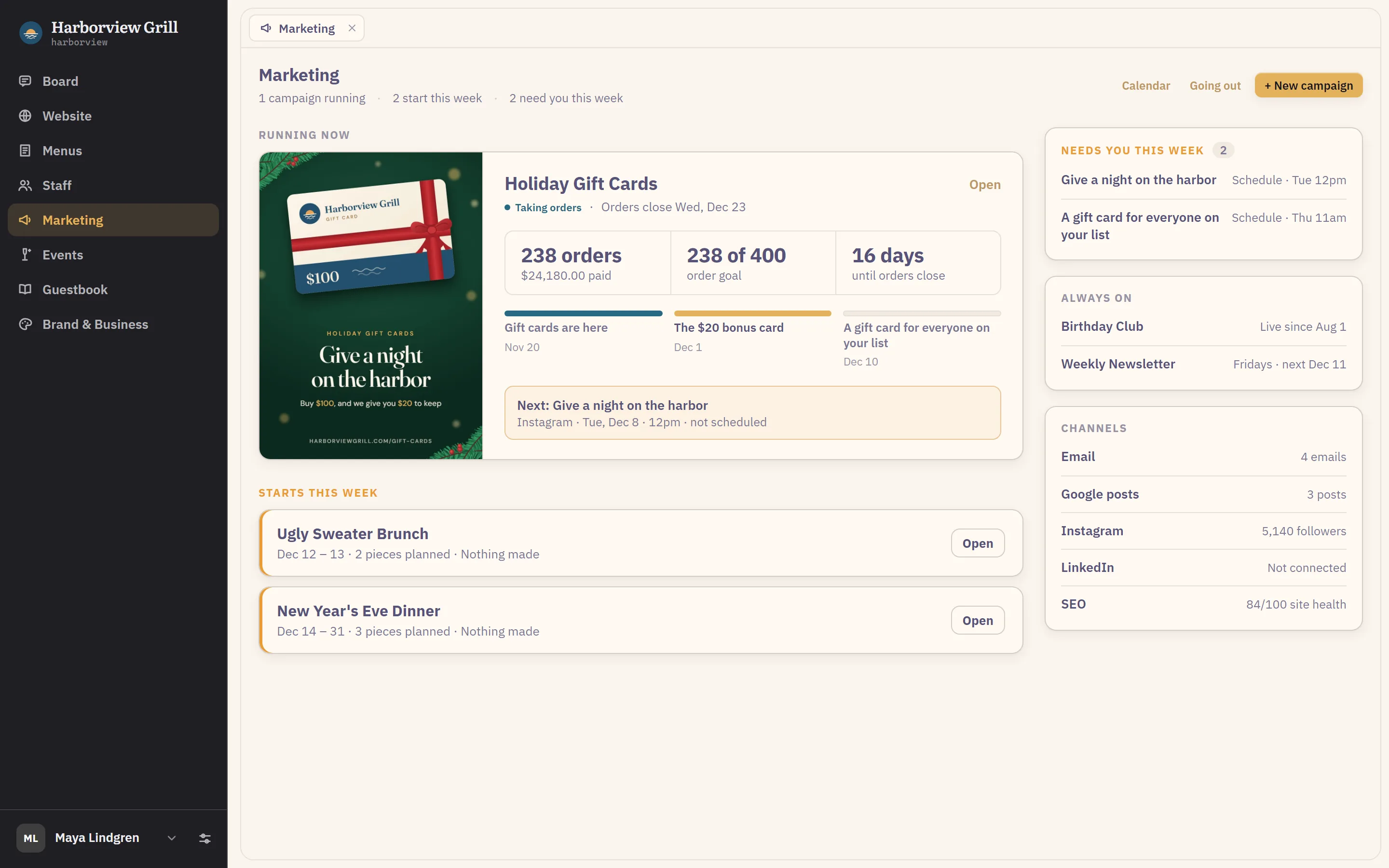
Task: Open the Instagram channel row
Action: pyautogui.click(x=1203, y=531)
